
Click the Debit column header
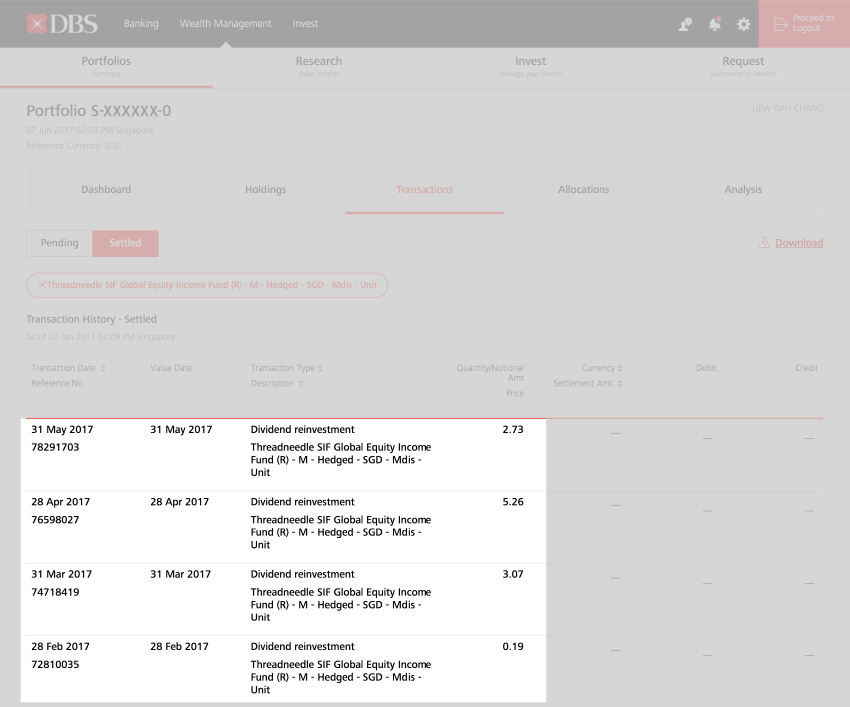[706, 368]
